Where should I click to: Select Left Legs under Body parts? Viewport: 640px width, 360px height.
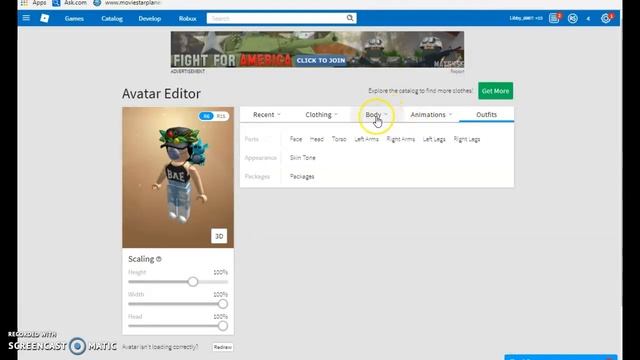(x=434, y=139)
